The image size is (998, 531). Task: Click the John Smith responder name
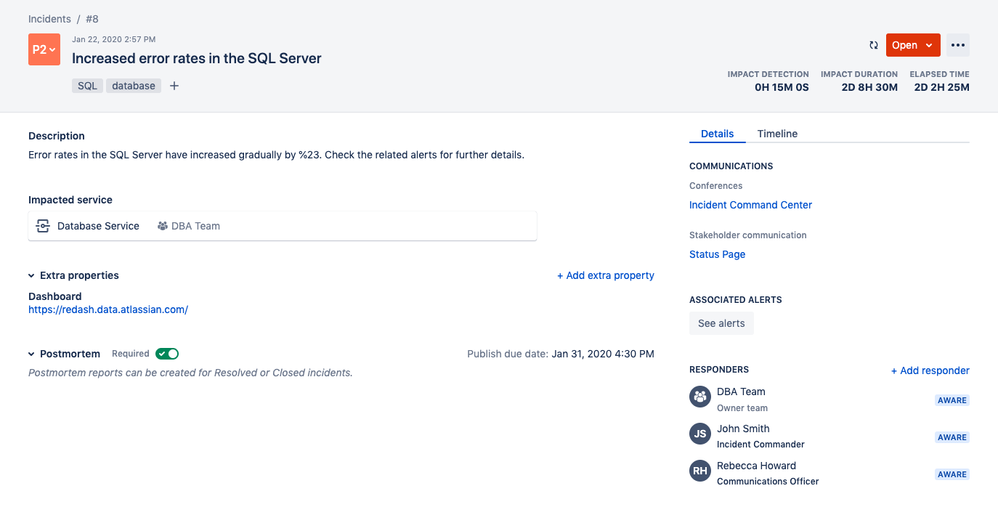pos(743,428)
